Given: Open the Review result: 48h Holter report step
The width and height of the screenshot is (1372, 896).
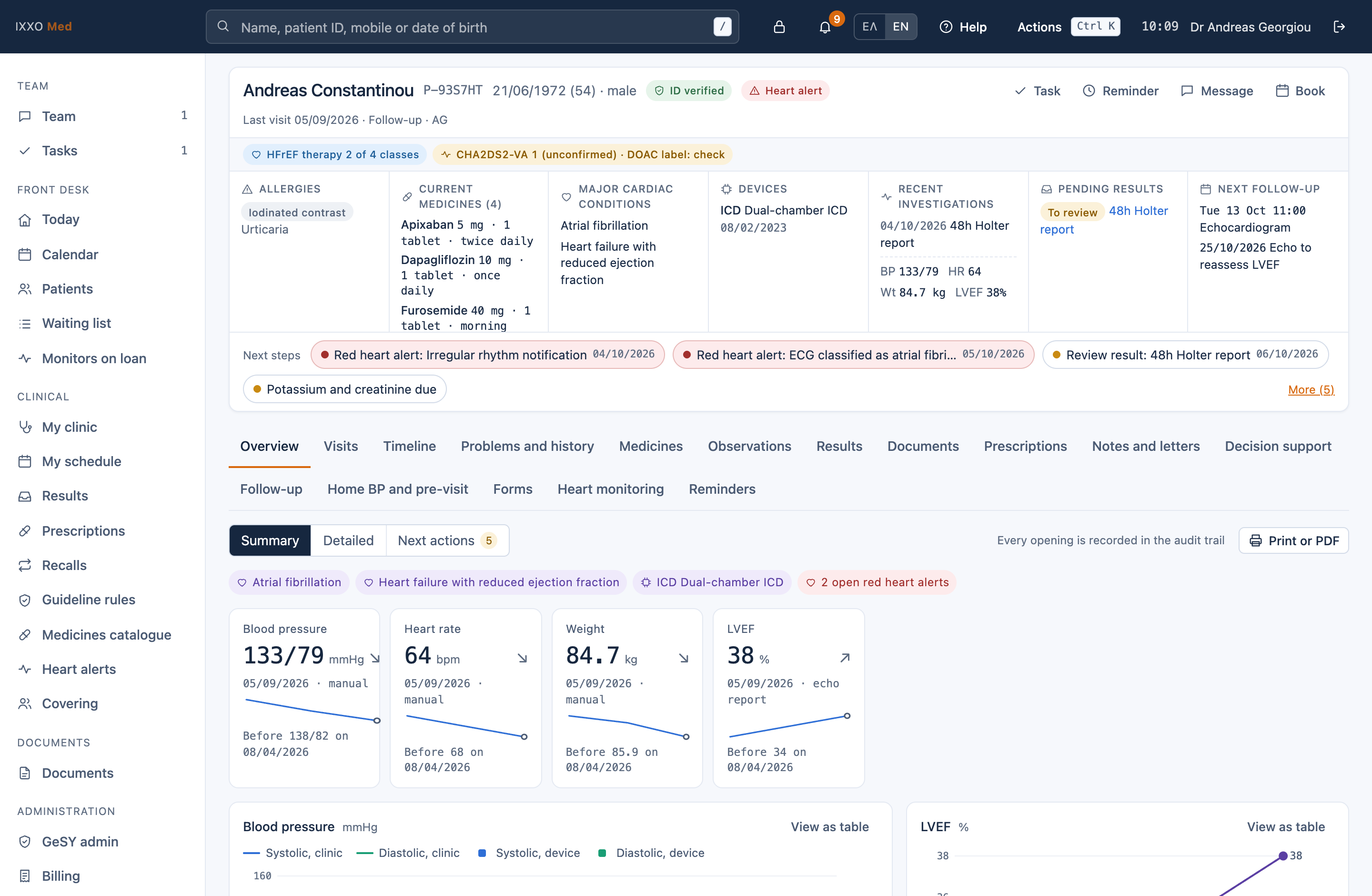Looking at the screenshot, I should tap(1185, 355).
